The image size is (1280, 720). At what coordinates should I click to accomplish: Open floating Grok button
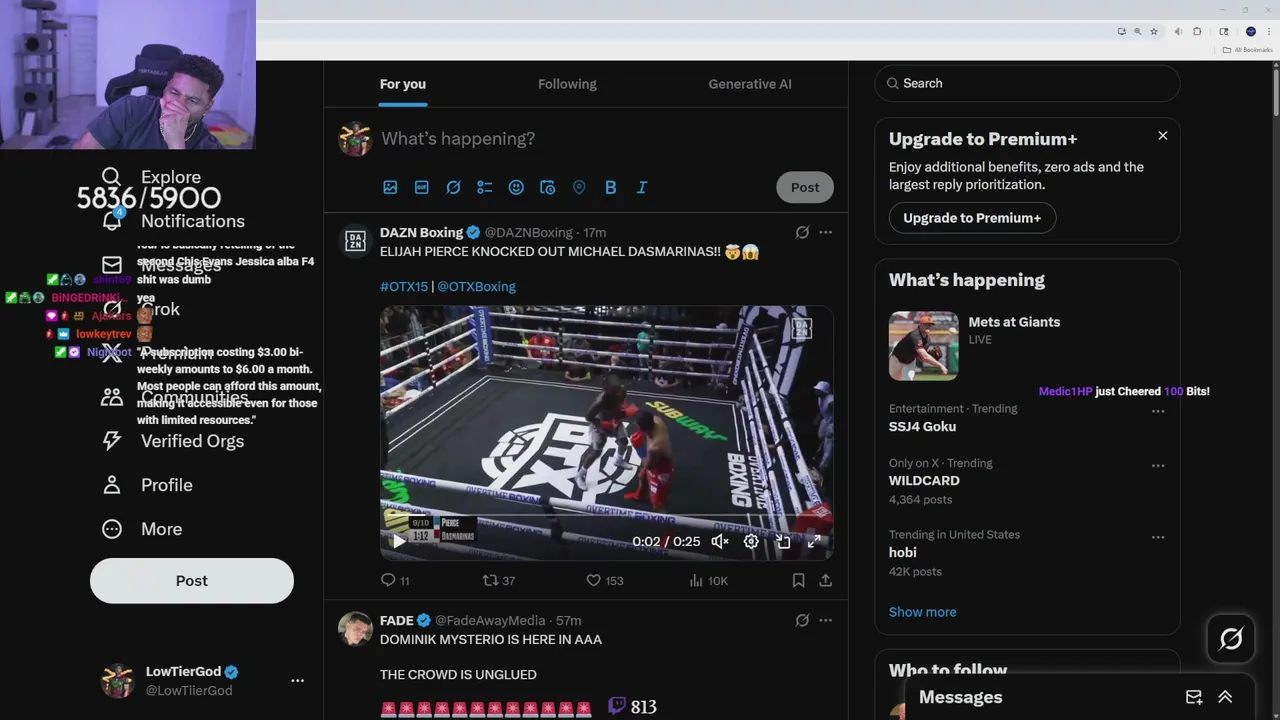pos(1231,639)
